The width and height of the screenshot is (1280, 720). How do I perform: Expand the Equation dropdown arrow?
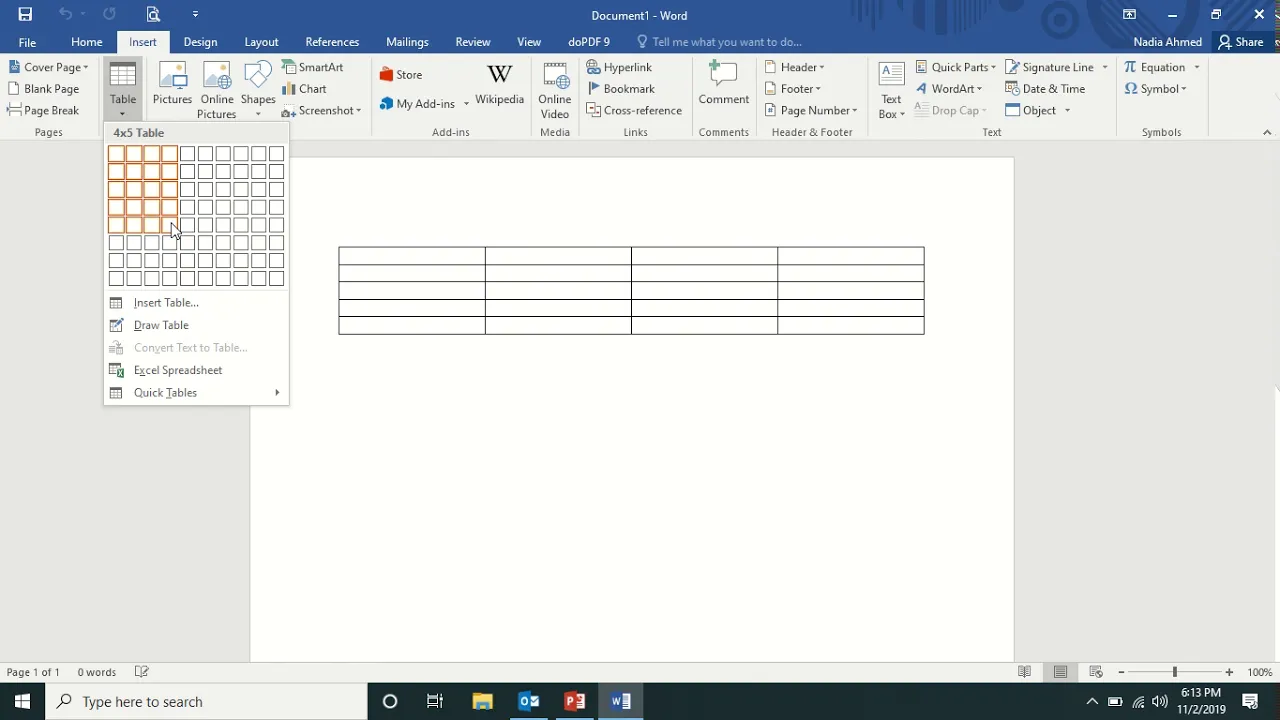[1197, 67]
